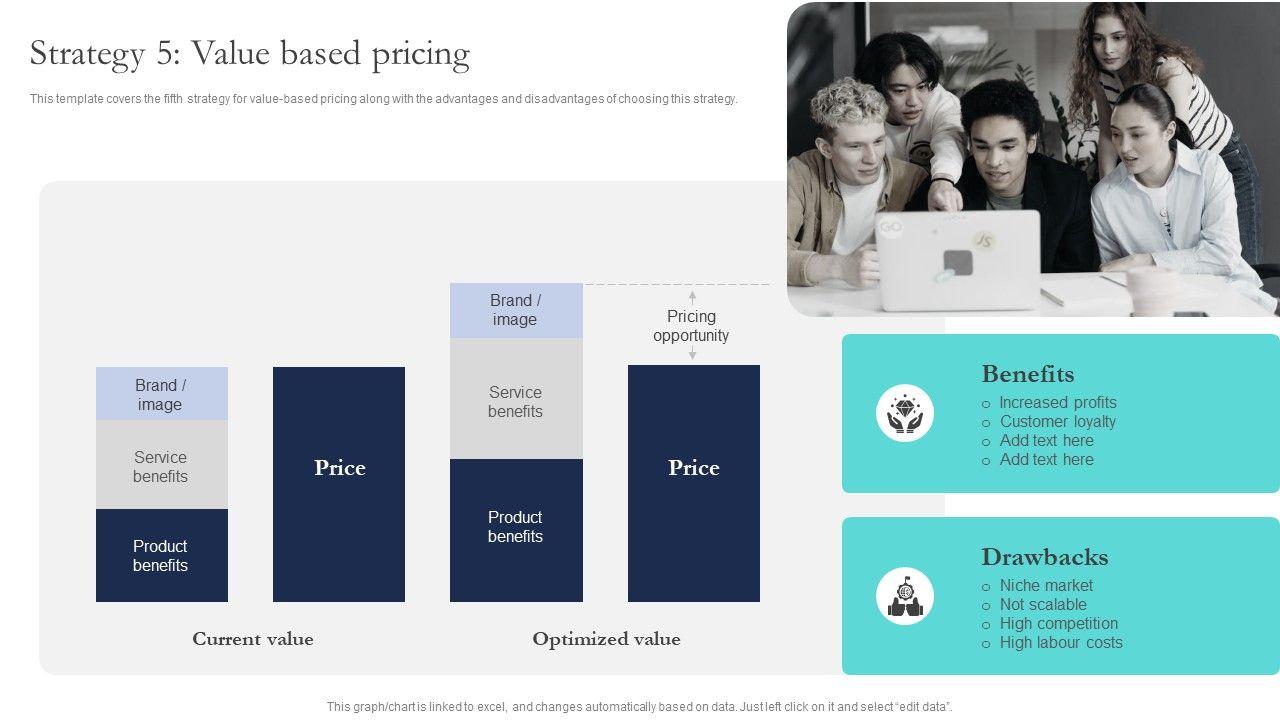Click the diamond-in-hands Benefits icon
Screen dimensions: 1280x720
click(905, 413)
